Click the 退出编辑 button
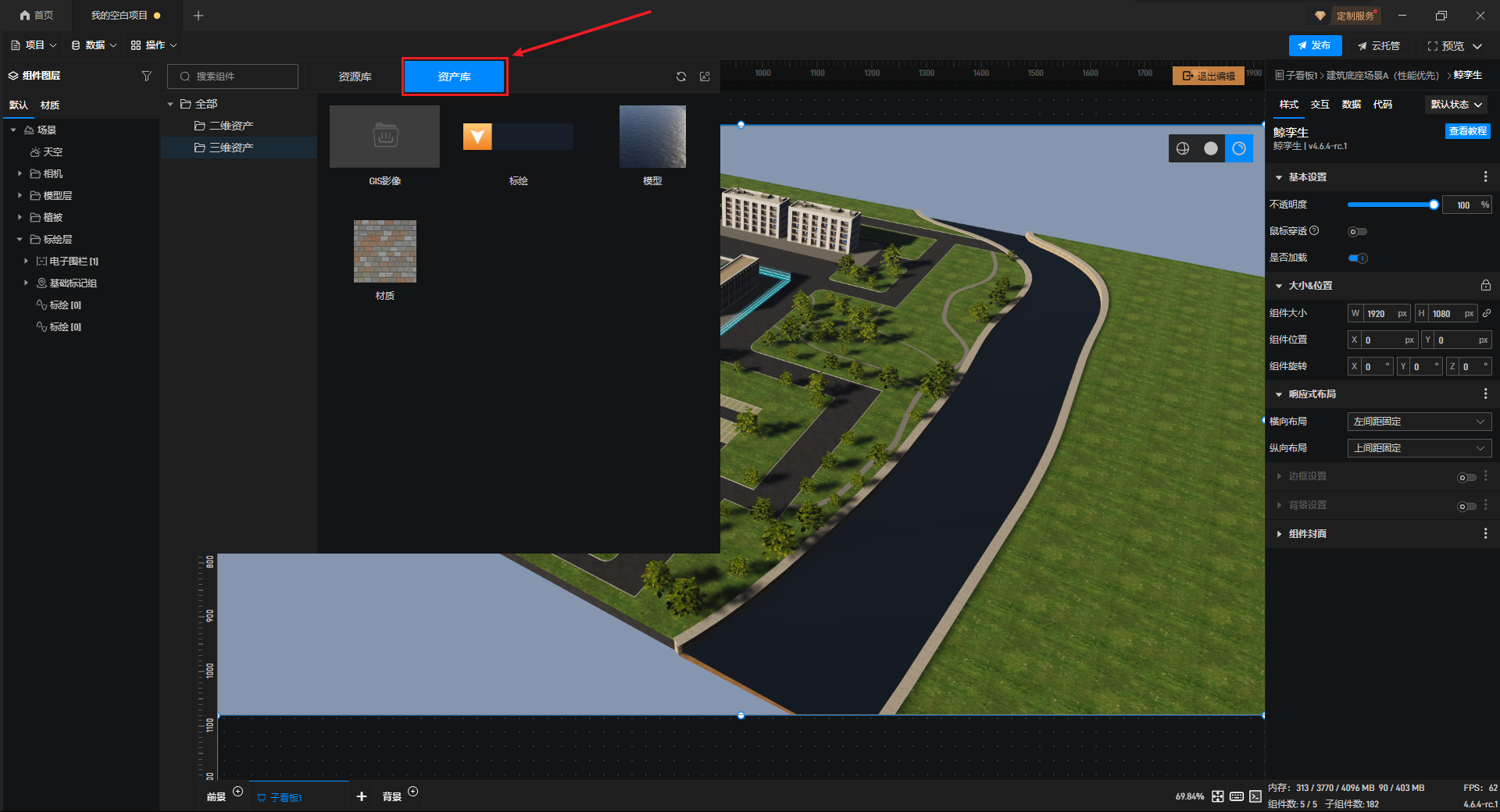 [1208, 76]
